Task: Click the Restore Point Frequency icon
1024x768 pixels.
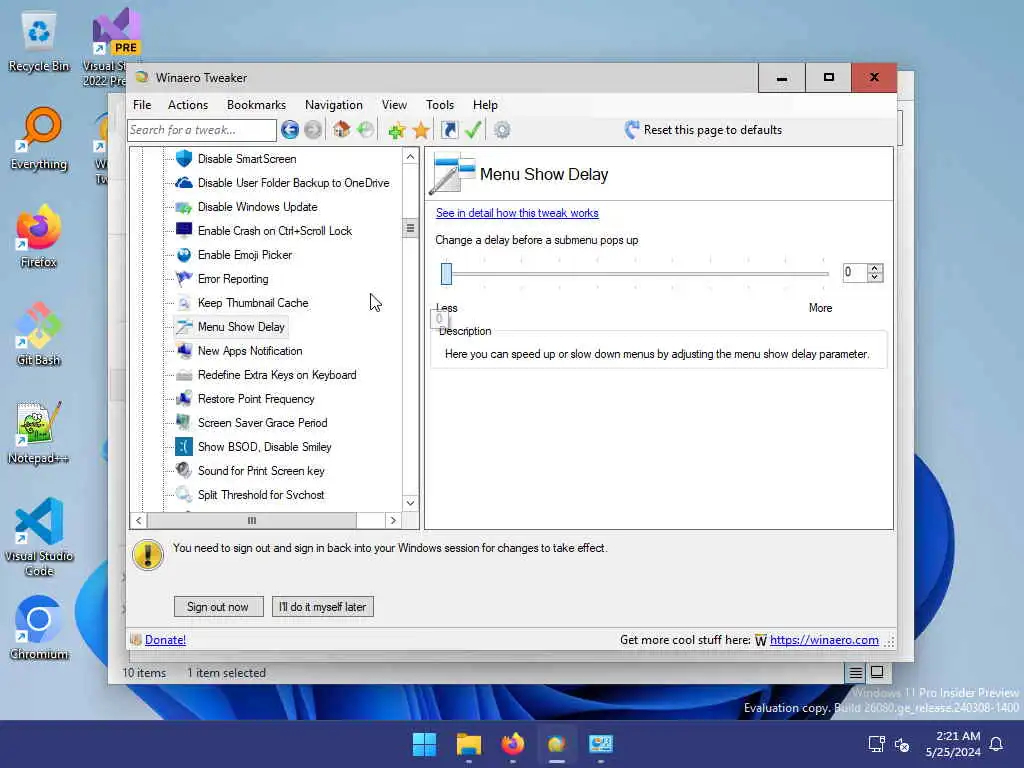Action: pos(184,398)
